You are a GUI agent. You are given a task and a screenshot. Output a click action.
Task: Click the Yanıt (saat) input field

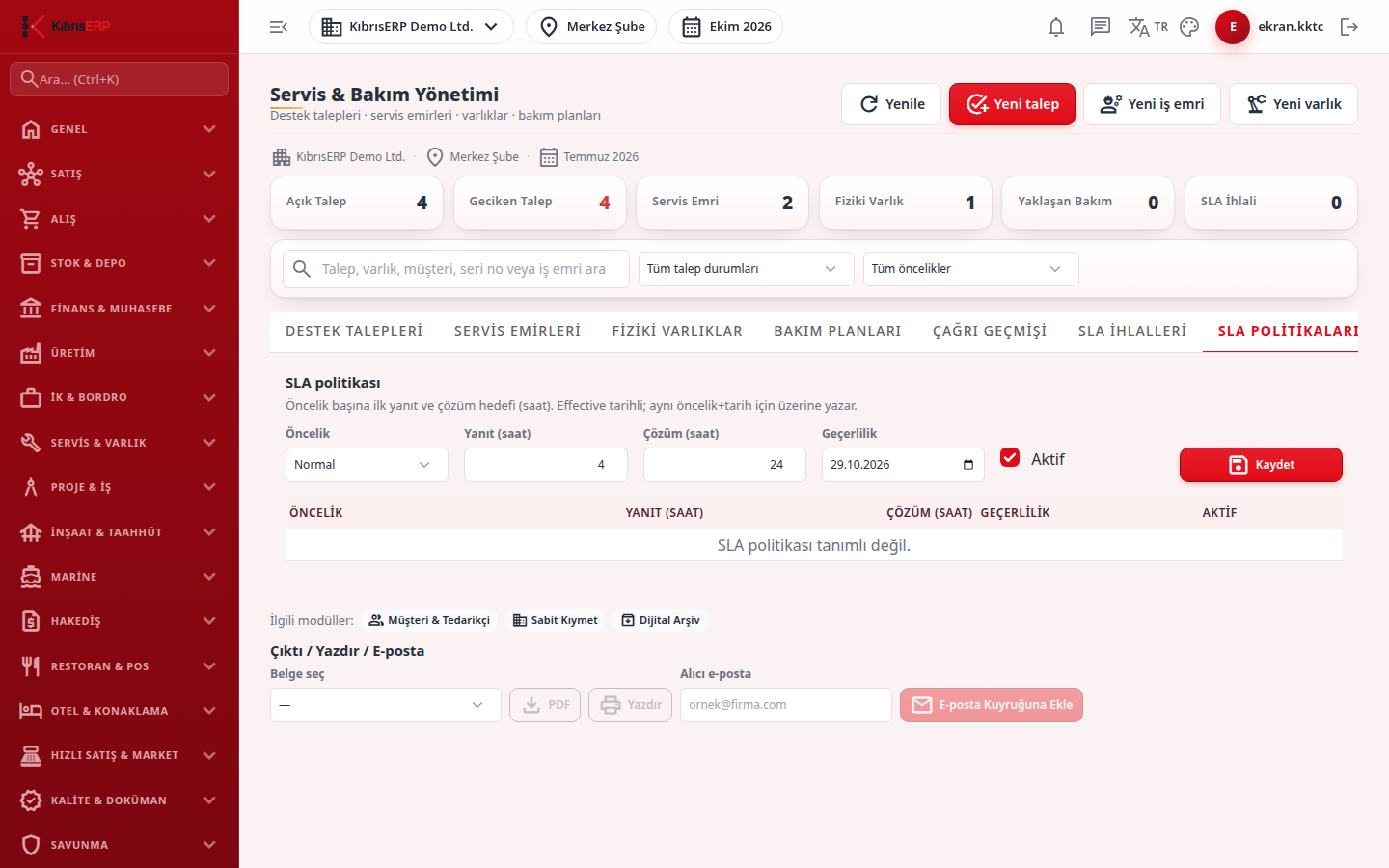click(x=546, y=465)
